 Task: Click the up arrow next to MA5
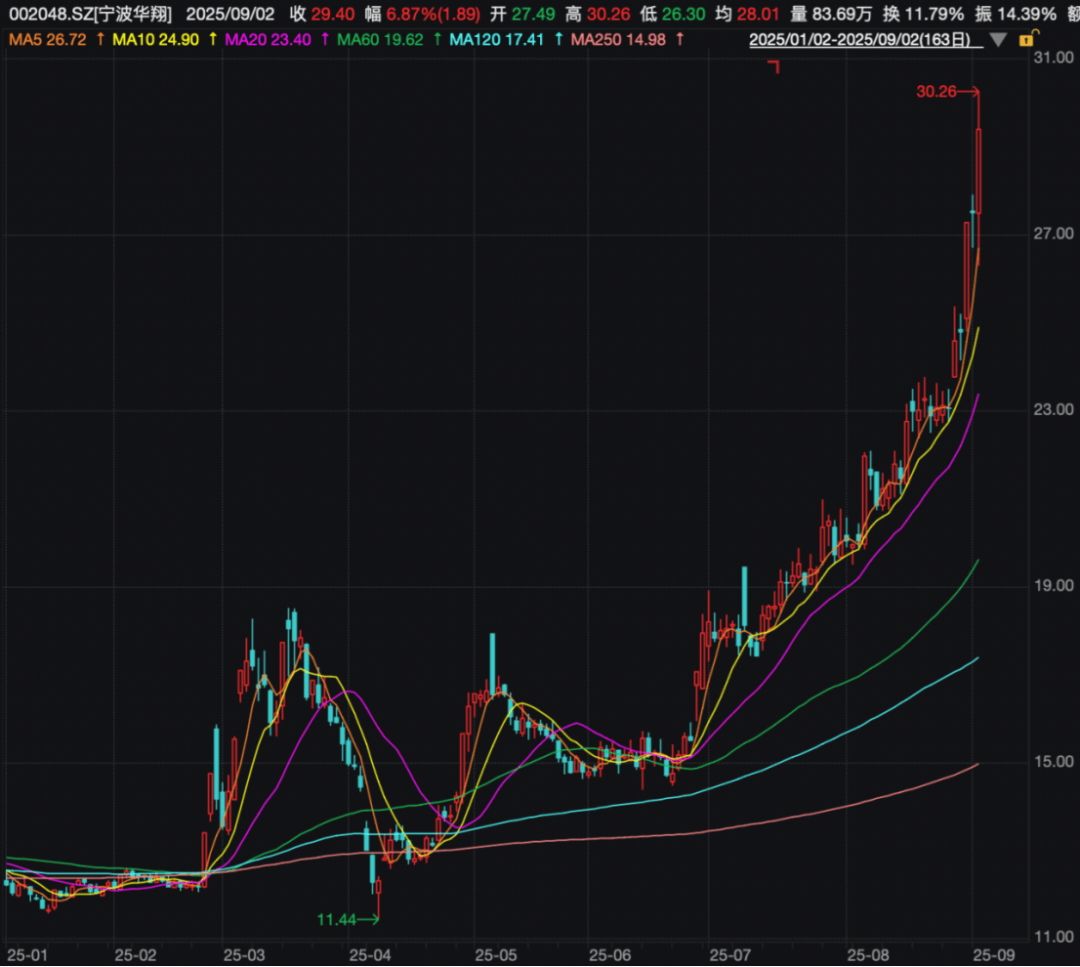click(100, 39)
